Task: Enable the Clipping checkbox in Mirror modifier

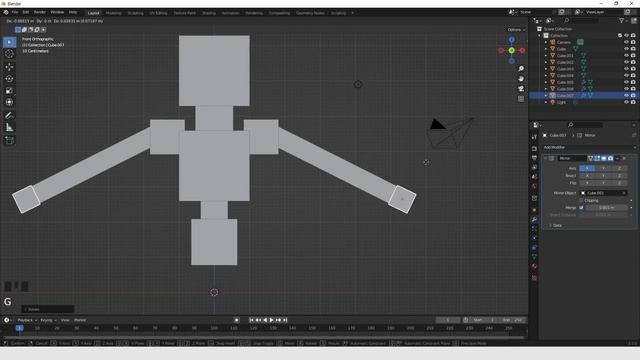Action: point(581,200)
